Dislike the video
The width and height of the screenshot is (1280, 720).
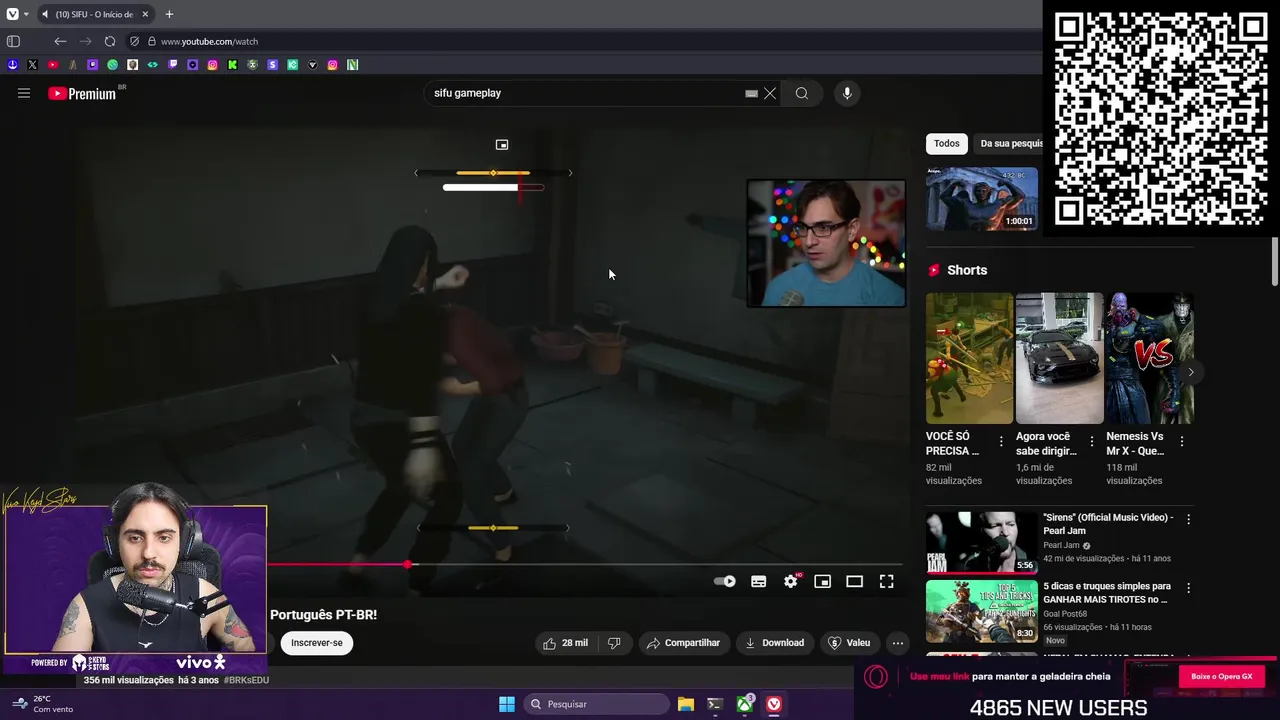pos(614,643)
